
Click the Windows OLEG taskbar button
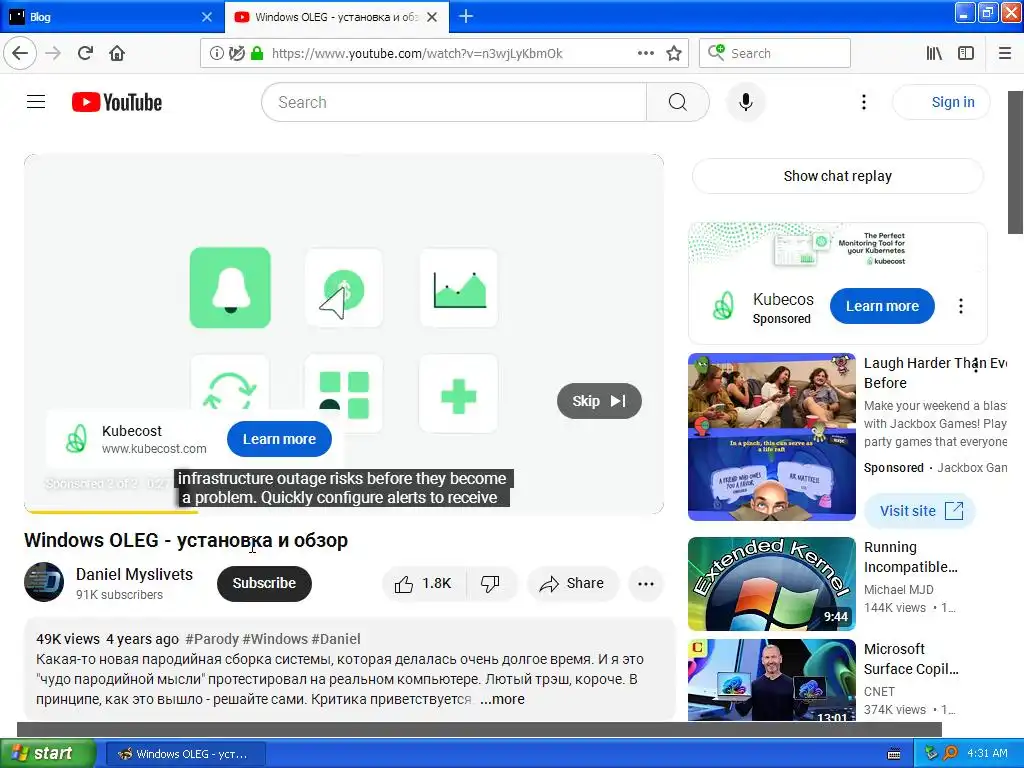(185, 754)
